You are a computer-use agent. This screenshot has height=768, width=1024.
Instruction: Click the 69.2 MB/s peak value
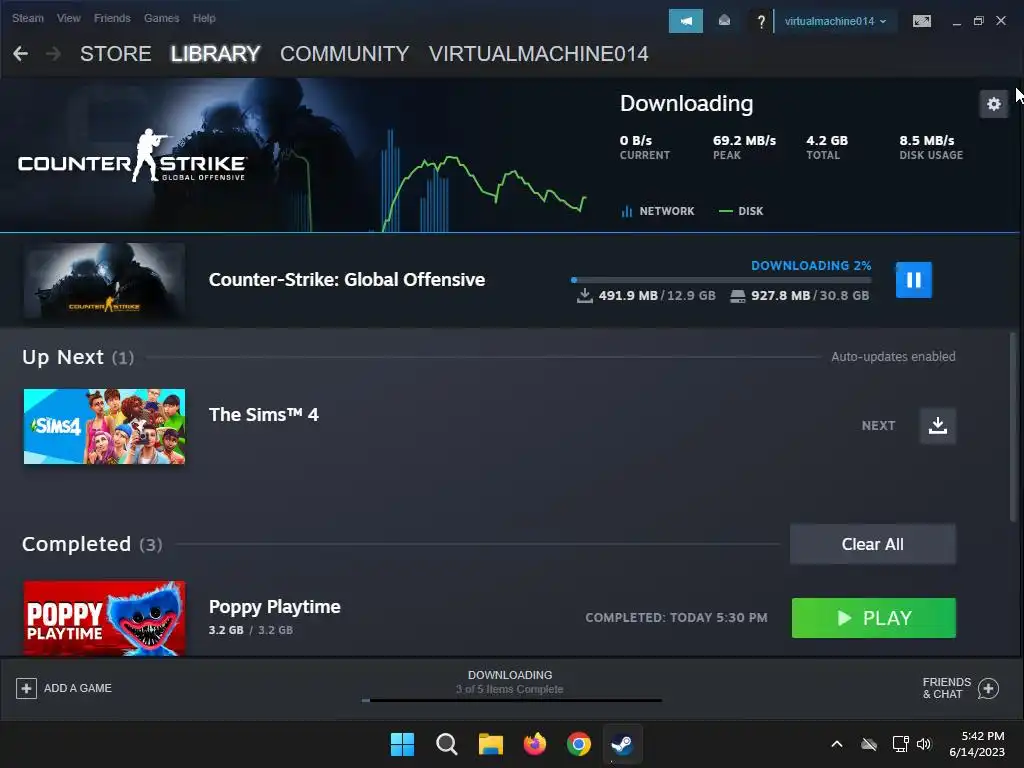click(744, 140)
